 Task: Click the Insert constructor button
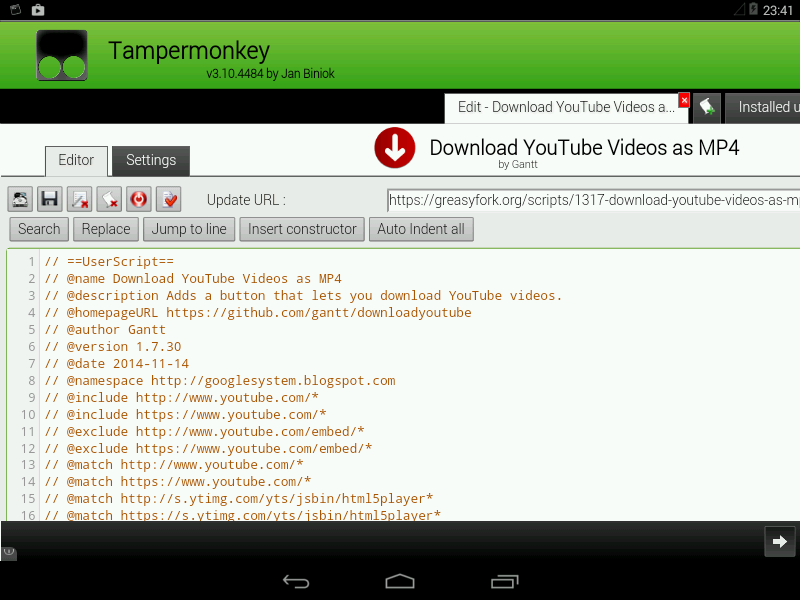(302, 229)
